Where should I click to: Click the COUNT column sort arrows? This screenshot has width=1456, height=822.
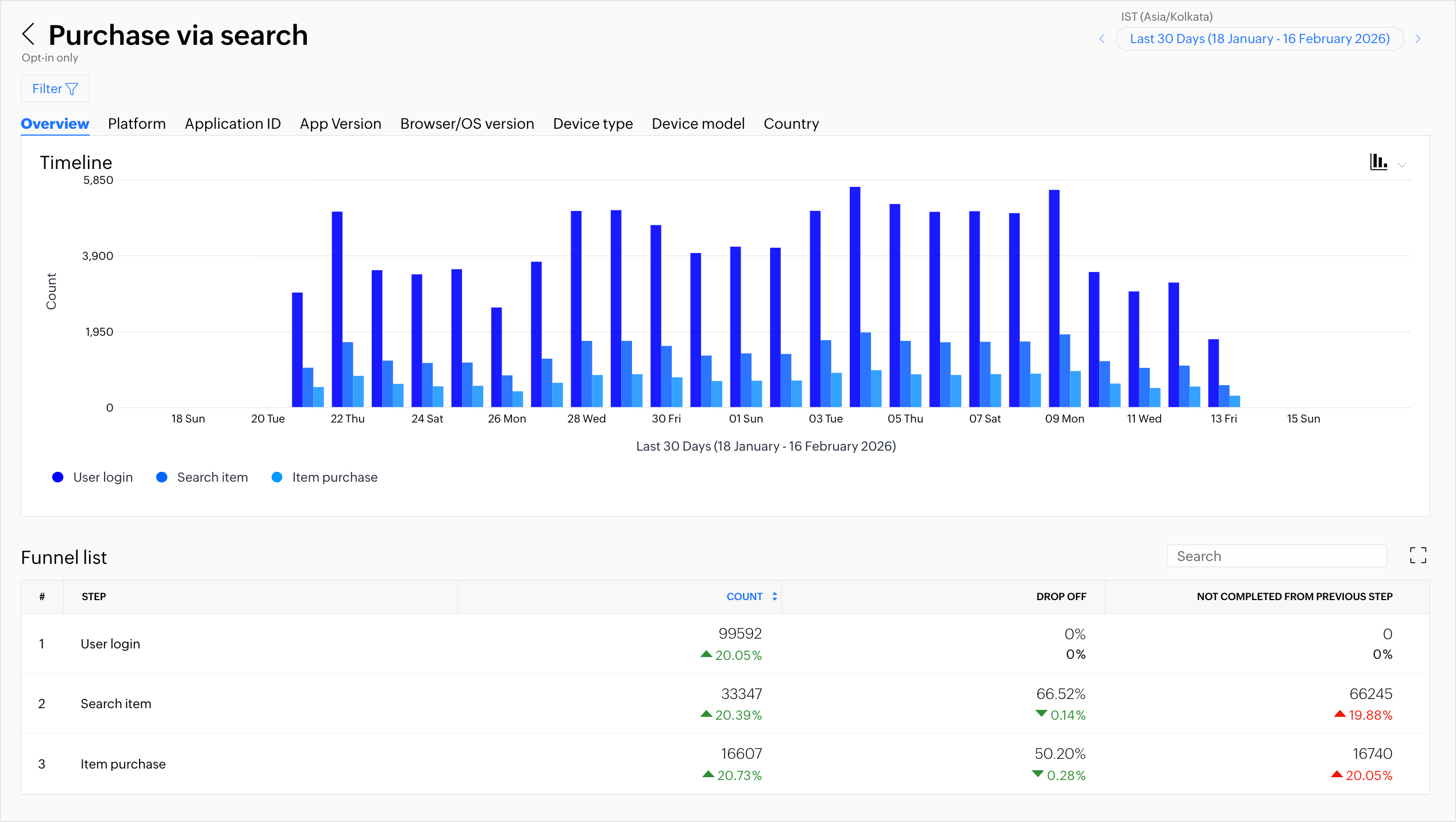(775, 597)
